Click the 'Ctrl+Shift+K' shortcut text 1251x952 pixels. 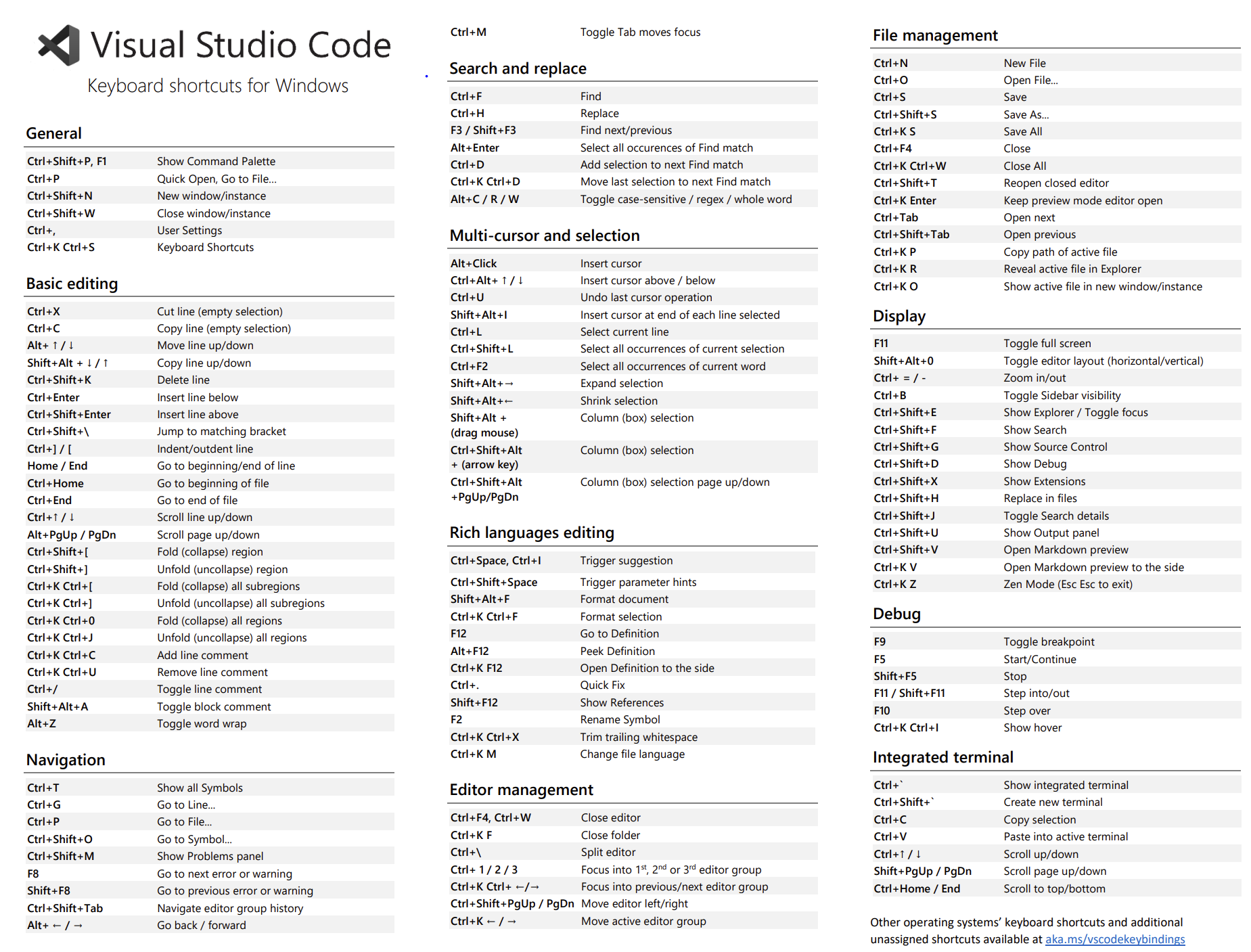tap(60, 380)
